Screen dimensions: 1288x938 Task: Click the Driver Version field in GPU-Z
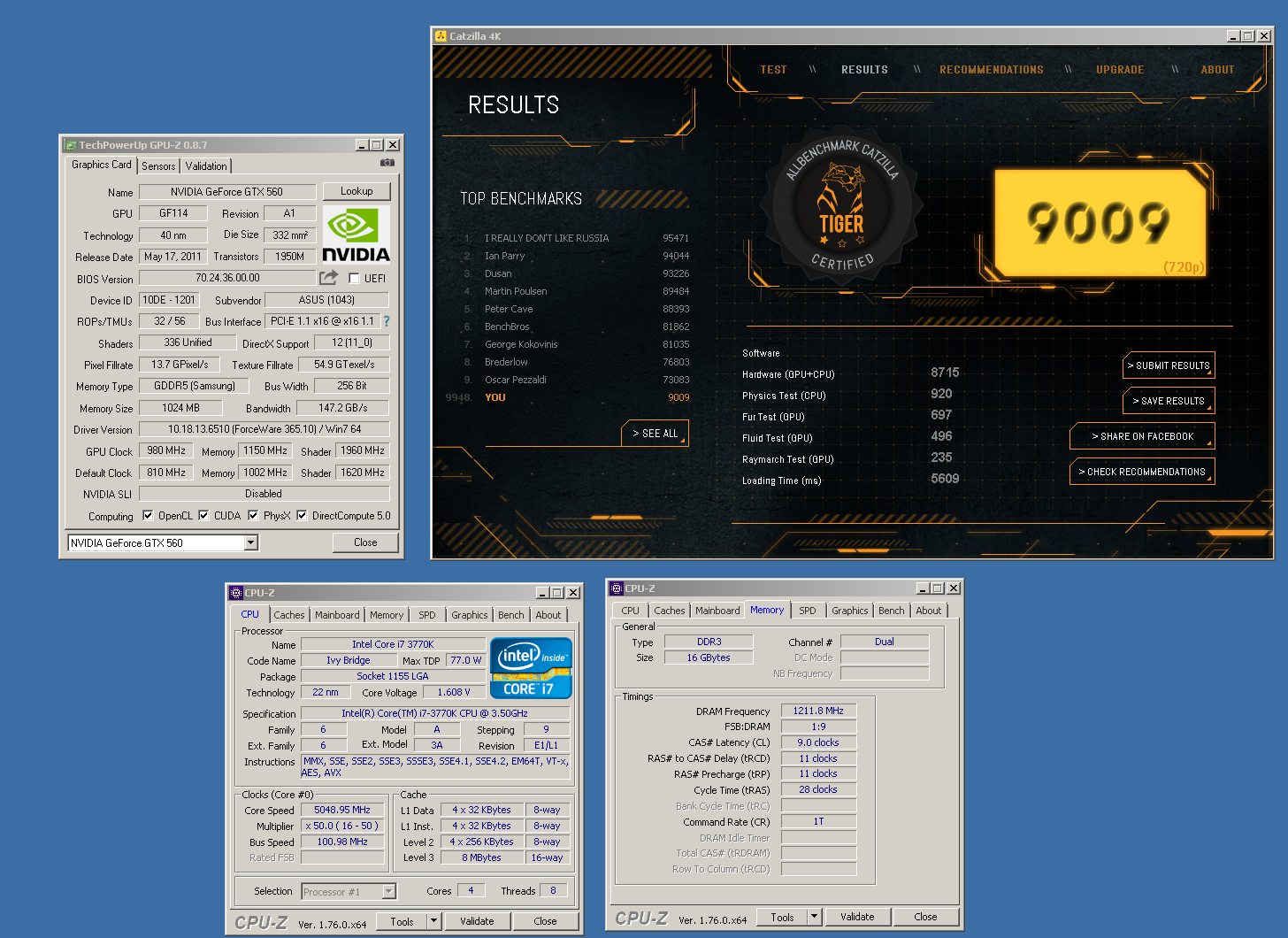(x=264, y=429)
